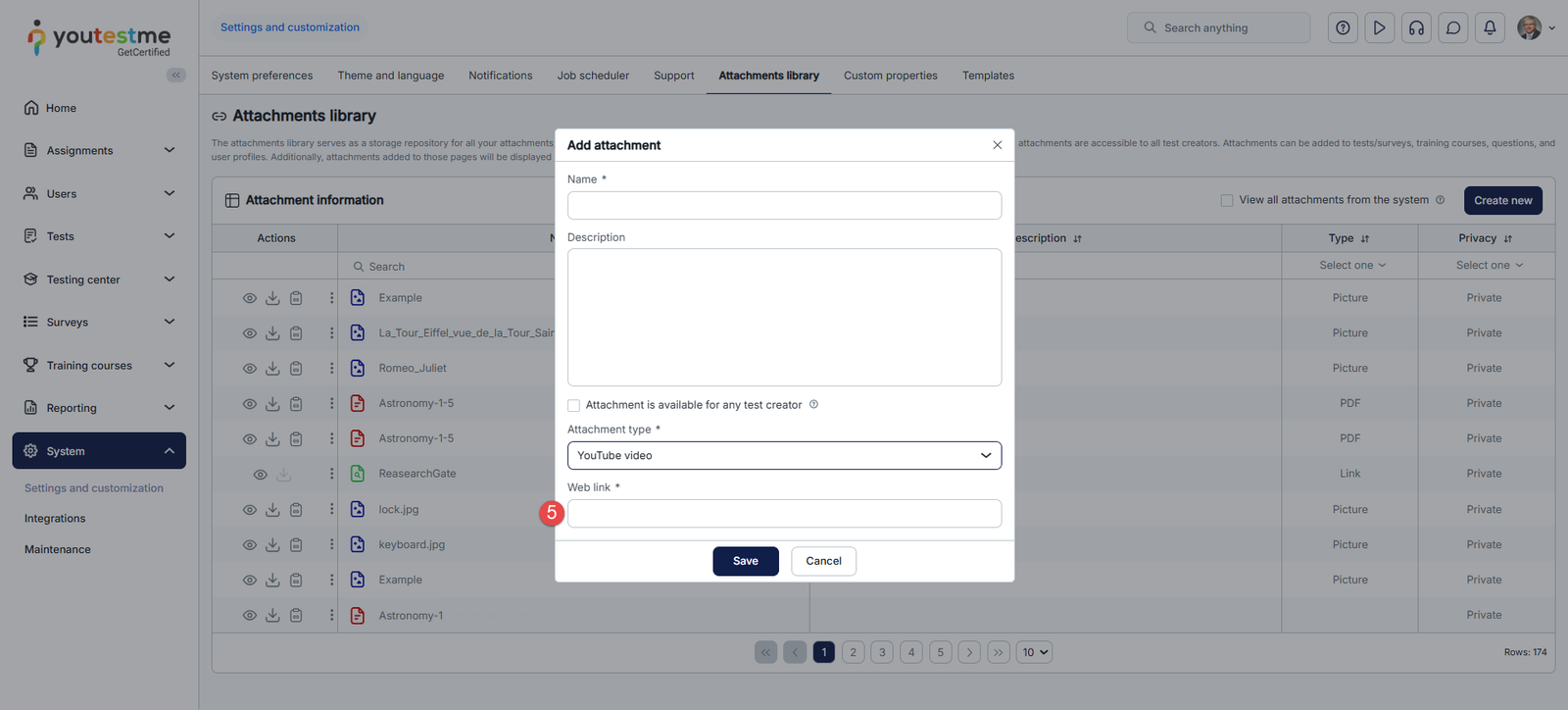Click the play tutorial icon in header

pos(1379,27)
